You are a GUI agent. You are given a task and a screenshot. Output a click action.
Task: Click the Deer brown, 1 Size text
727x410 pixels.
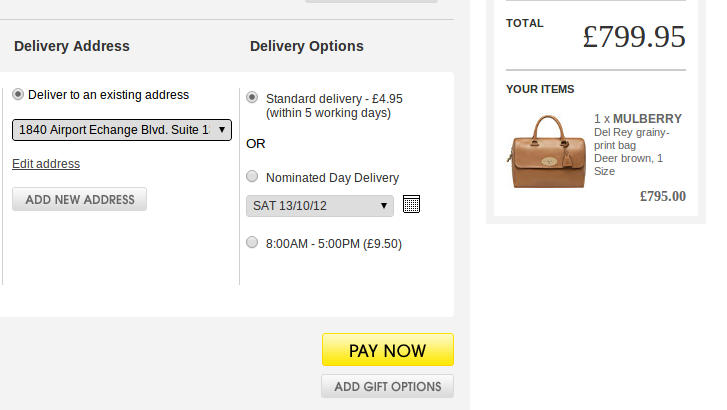click(x=628, y=164)
